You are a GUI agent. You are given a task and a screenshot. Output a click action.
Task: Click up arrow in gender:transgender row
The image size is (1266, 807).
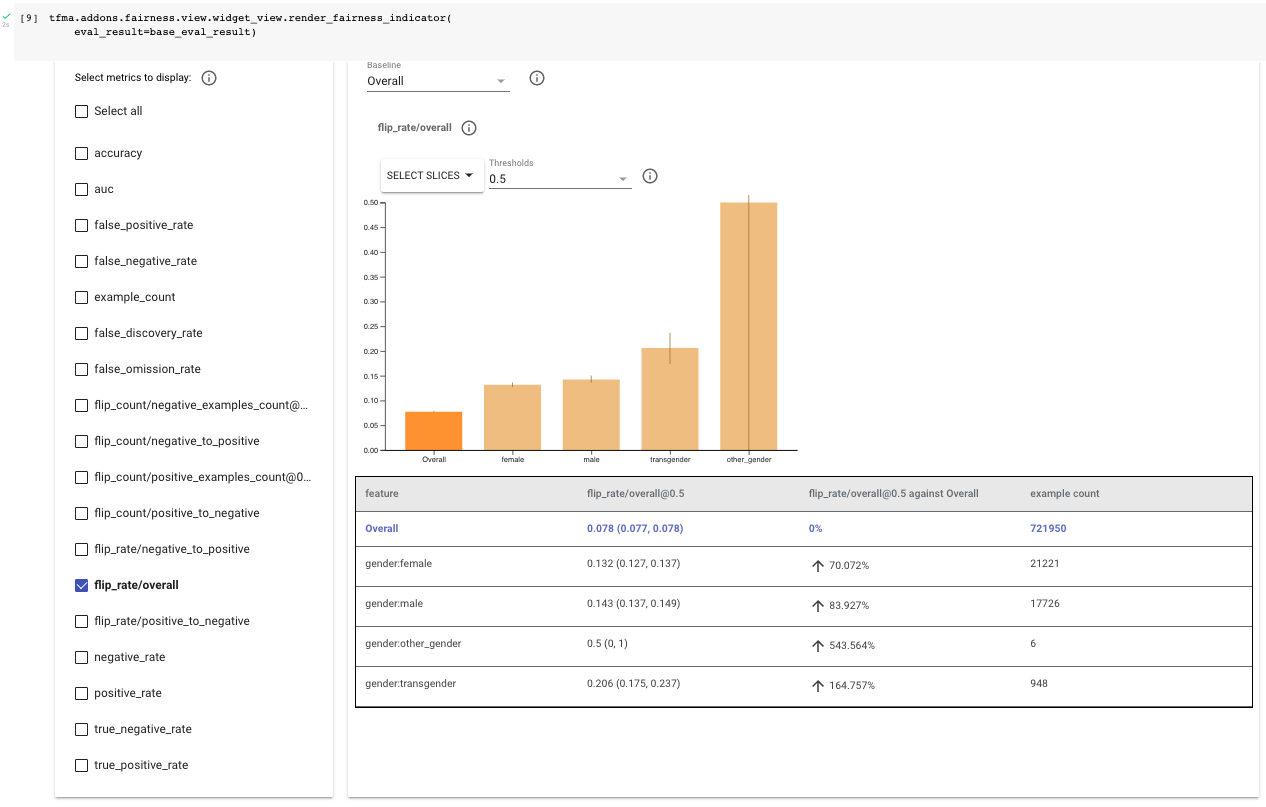[x=818, y=685]
